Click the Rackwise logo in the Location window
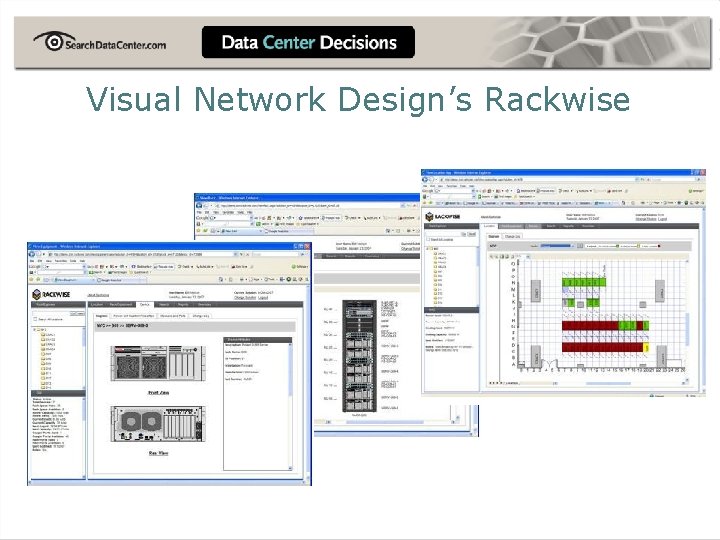This screenshot has width=720, height=540. pos(443,217)
